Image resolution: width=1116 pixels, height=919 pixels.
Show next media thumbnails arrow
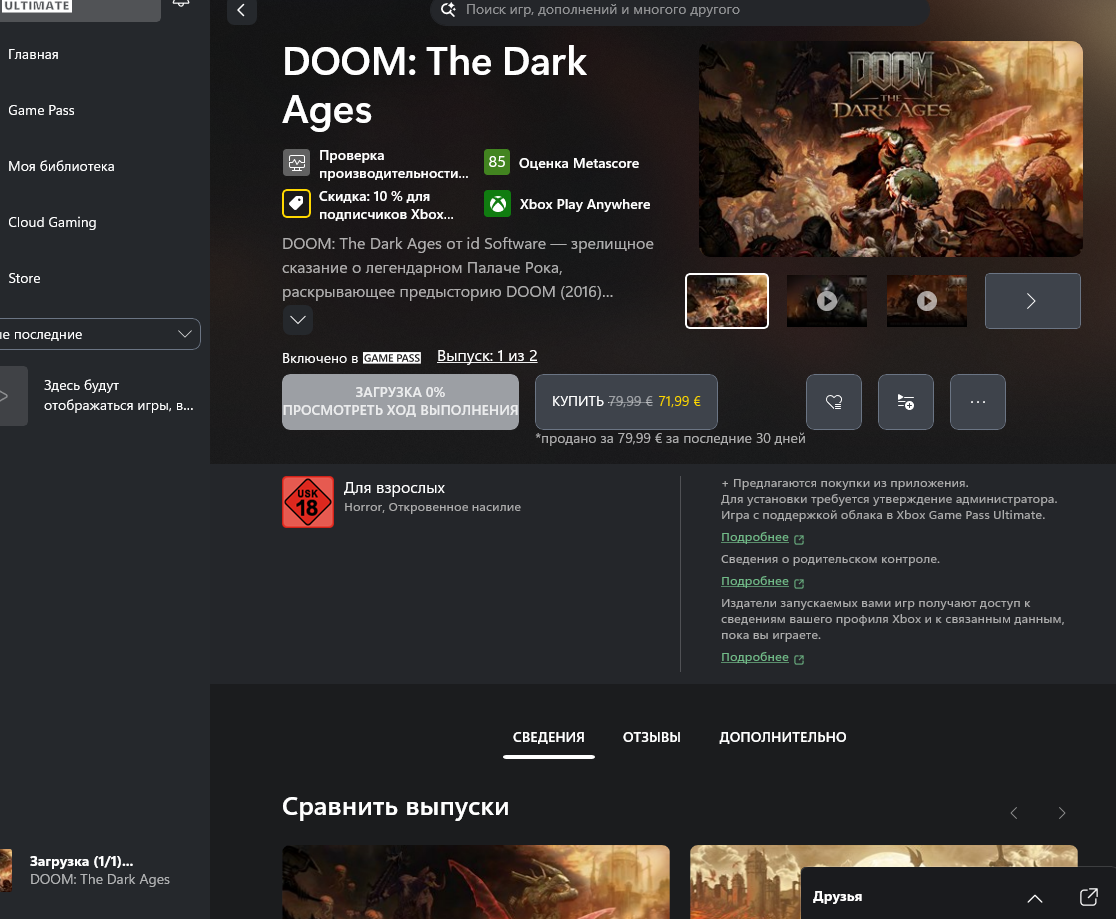point(1032,301)
